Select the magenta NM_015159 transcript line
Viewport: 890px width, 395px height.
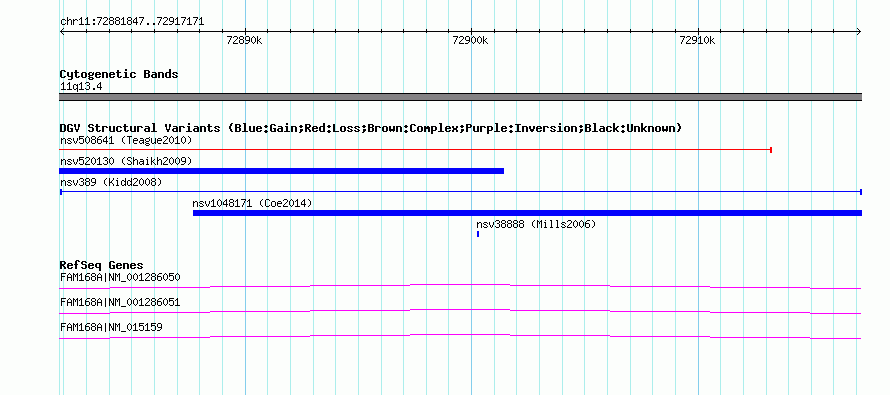[x=460, y=337]
